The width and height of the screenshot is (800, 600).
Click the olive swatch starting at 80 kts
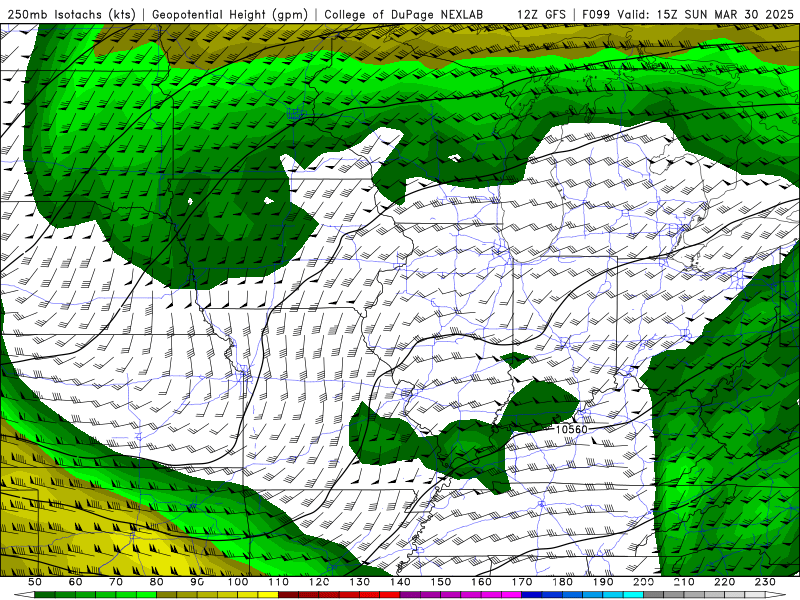click(x=166, y=594)
